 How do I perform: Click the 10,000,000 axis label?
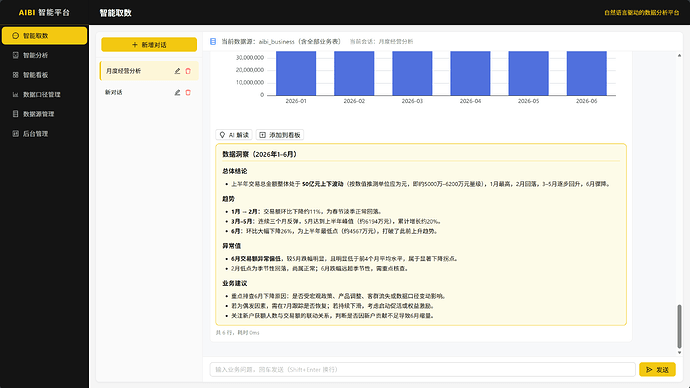pyautogui.click(x=250, y=83)
